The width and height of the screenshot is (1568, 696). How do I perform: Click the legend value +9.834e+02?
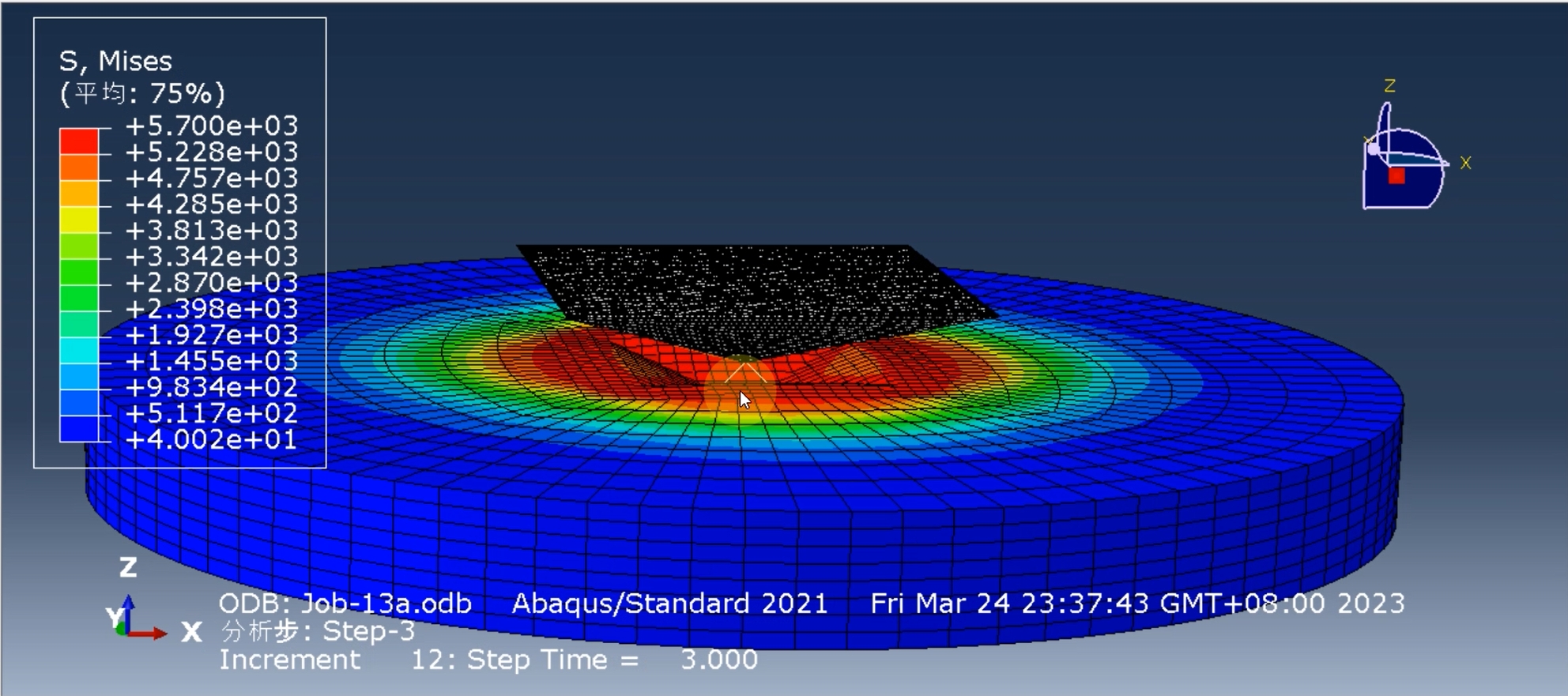(x=212, y=386)
